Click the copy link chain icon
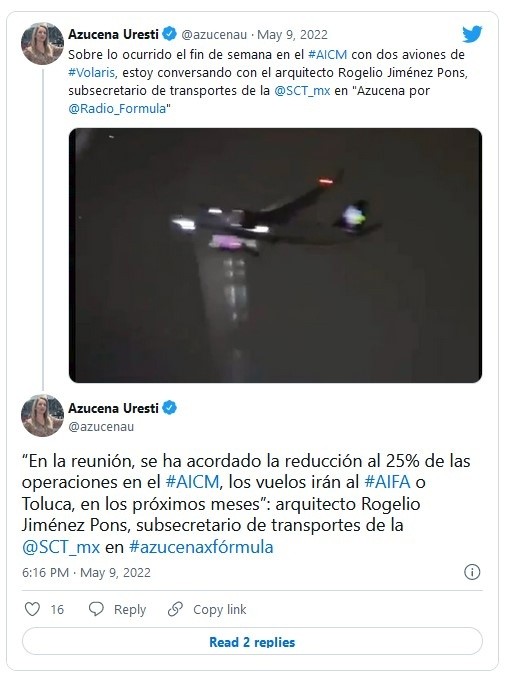509x680 pixels. [x=175, y=609]
